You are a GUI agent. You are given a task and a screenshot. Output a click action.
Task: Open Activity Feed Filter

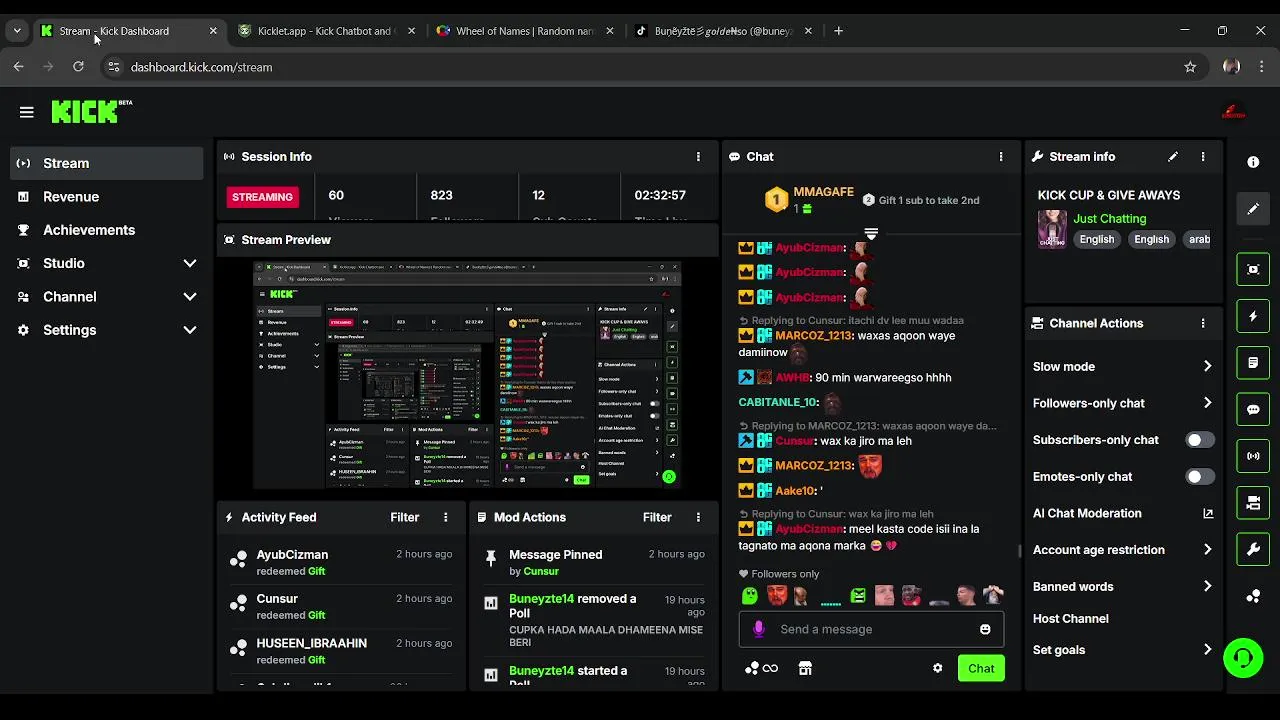click(x=405, y=517)
